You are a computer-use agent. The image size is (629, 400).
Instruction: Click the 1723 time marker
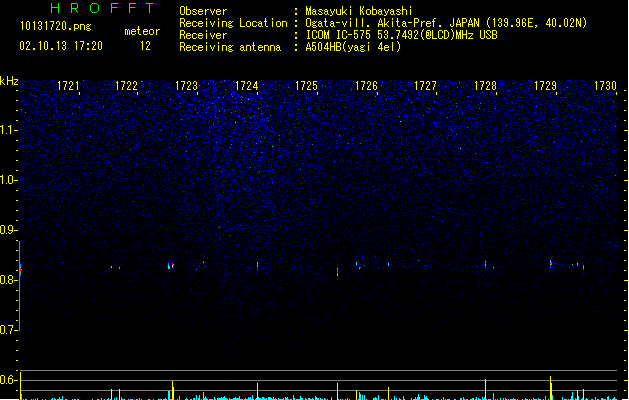coord(187,86)
